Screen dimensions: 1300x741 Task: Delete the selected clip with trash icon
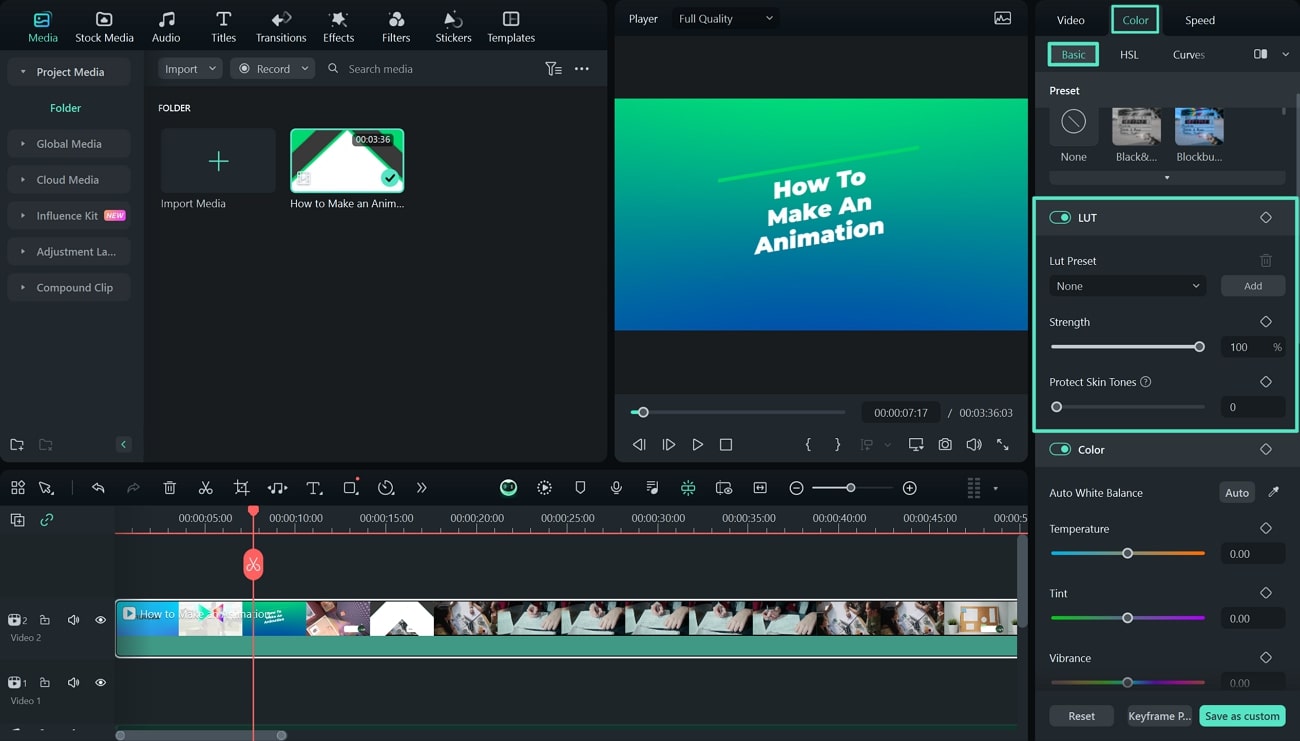point(170,488)
